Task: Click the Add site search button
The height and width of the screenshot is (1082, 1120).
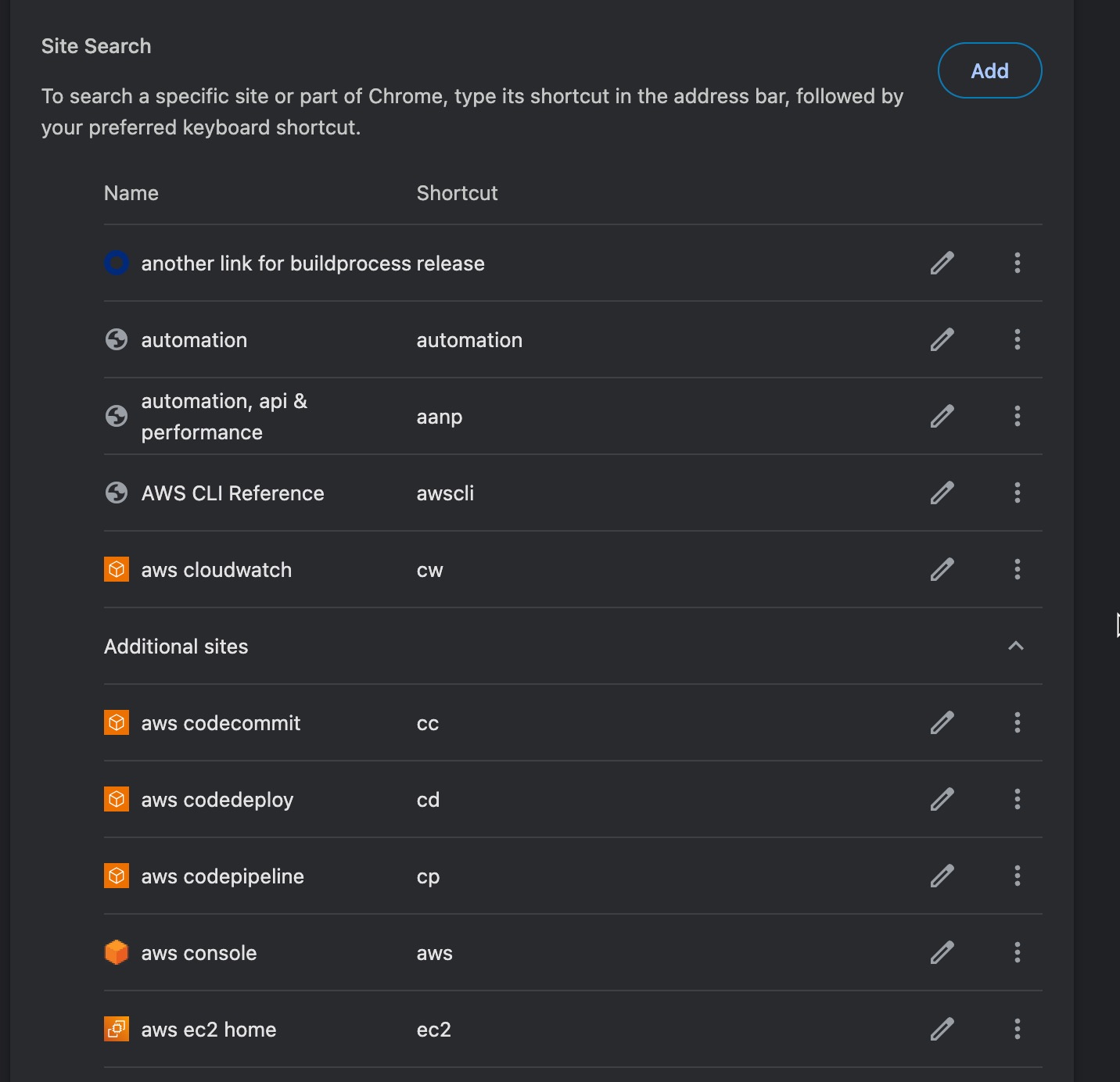Action: point(989,70)
